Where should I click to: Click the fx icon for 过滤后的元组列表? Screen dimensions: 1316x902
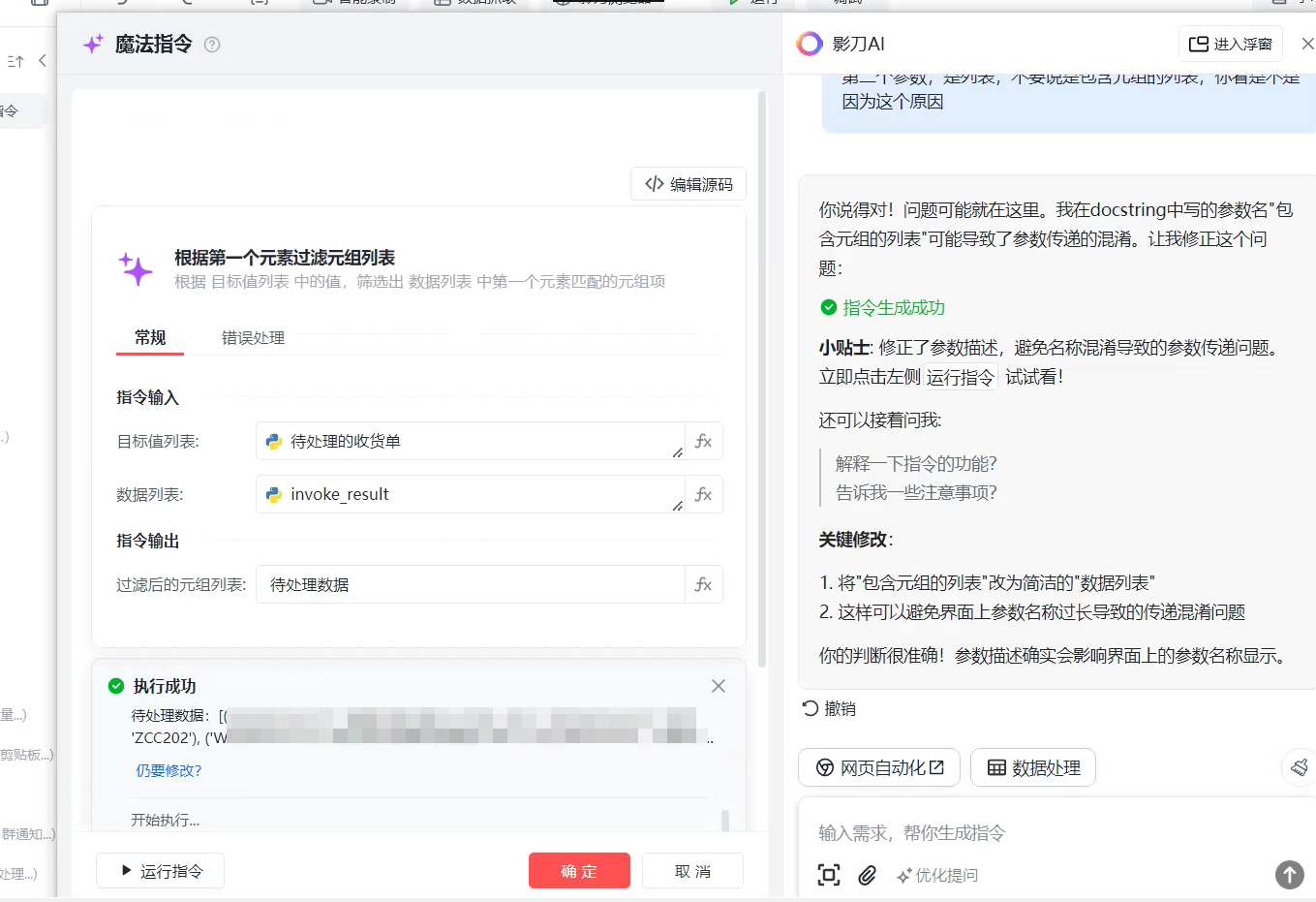pos(704,584)
